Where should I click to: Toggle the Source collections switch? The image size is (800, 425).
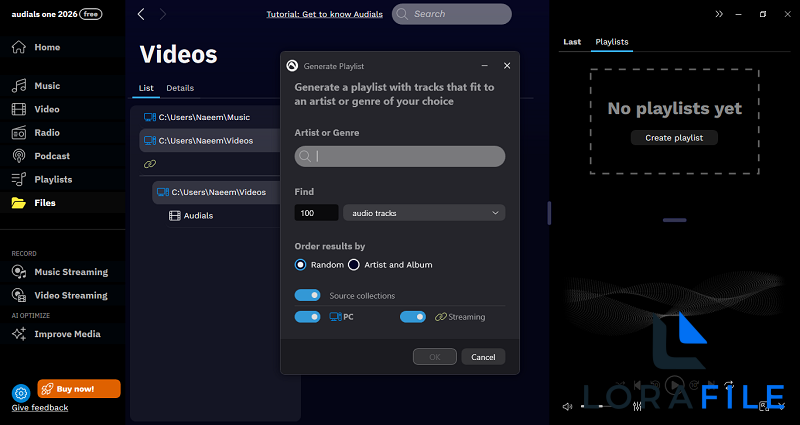[x=307, y=295]
